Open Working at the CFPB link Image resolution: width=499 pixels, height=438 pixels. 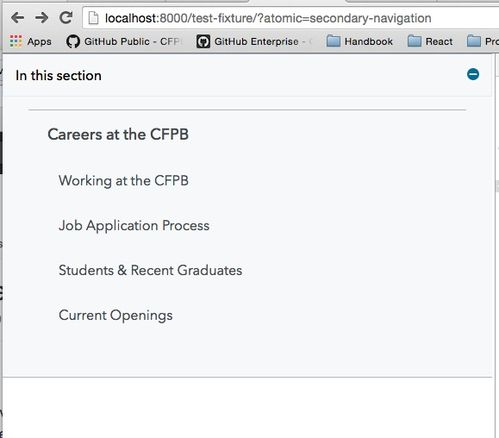point(124,181)
